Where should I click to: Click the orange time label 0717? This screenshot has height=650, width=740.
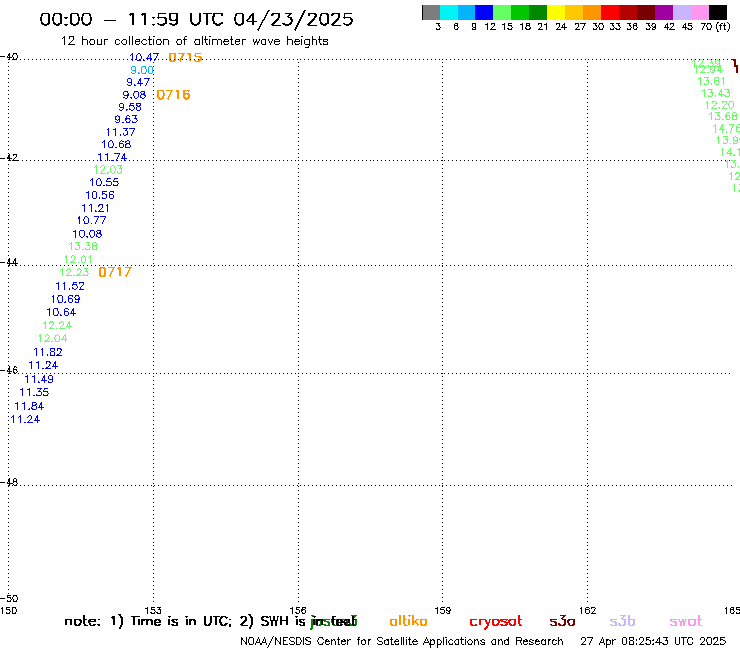coord(115,272)
